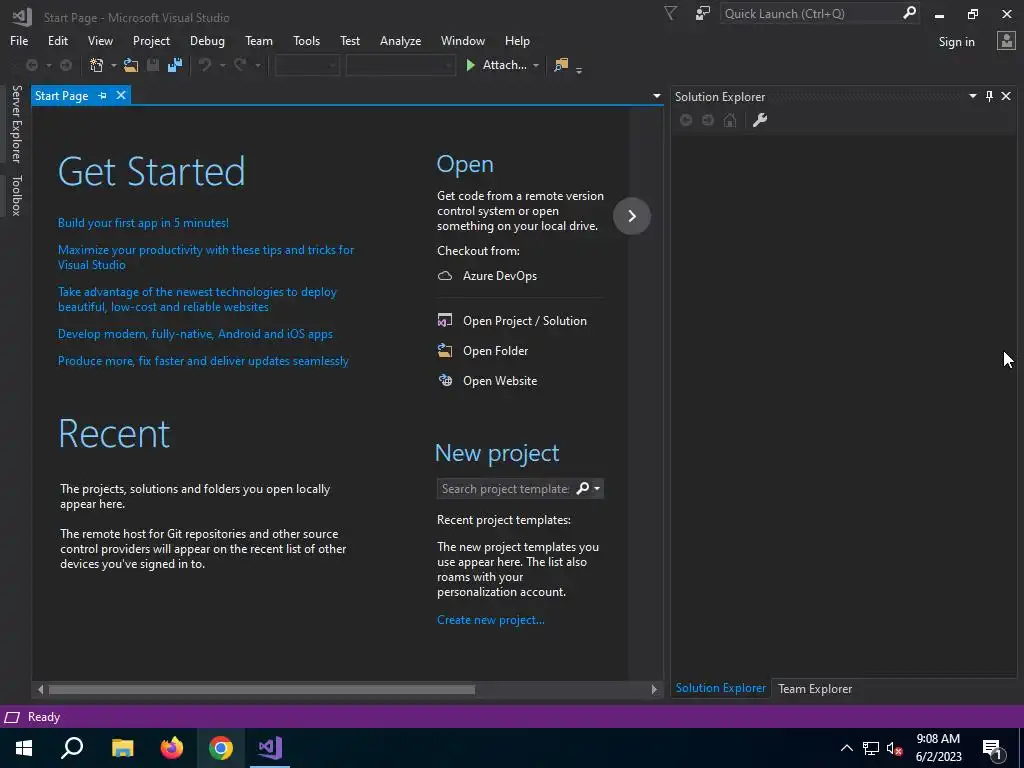
Task: Click the Quick Launch magnifier icon
Action: 909,13
